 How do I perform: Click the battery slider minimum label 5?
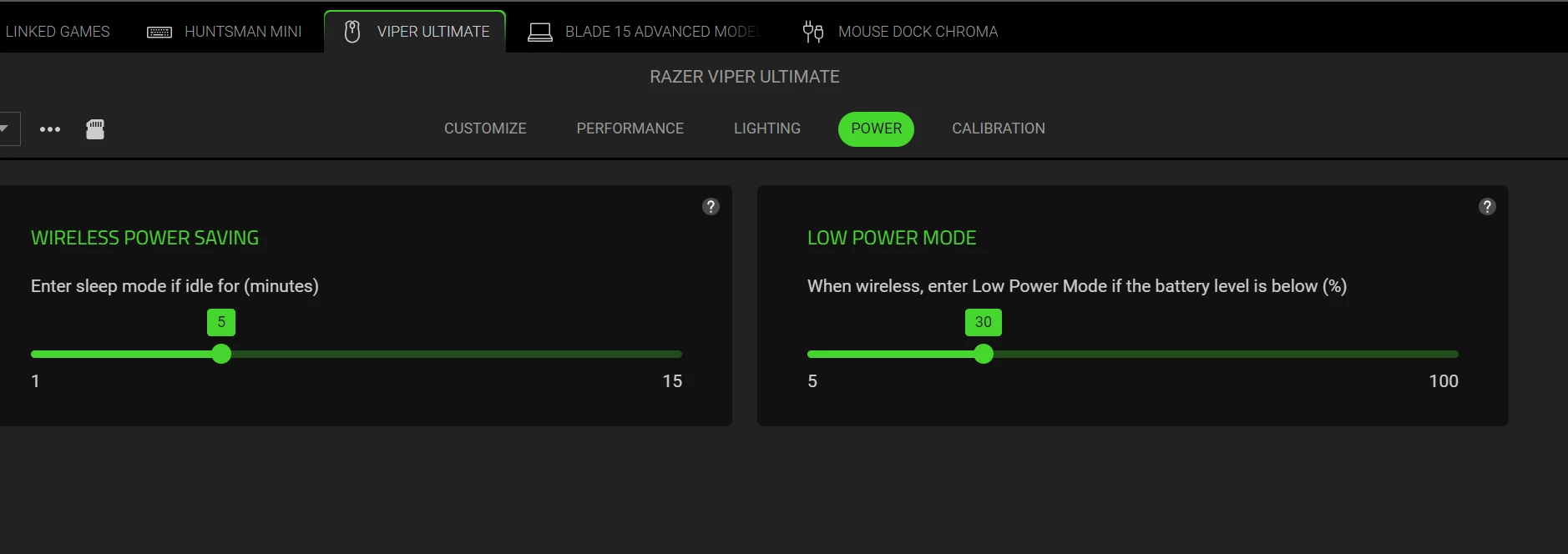coord(812,381)
